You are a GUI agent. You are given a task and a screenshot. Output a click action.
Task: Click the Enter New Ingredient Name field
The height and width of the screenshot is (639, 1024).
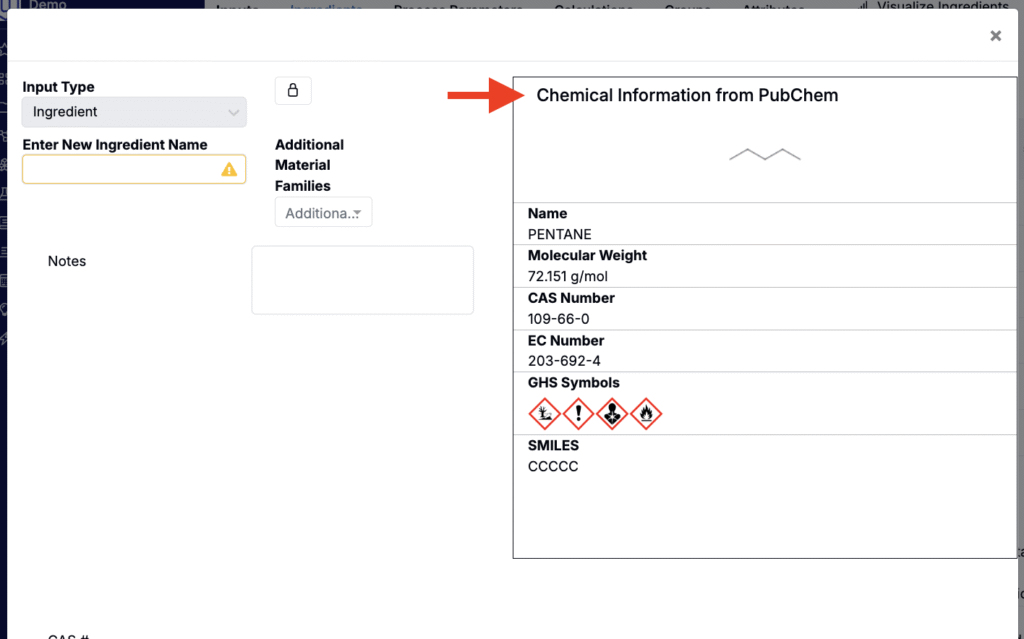click(x=134, y=169)
